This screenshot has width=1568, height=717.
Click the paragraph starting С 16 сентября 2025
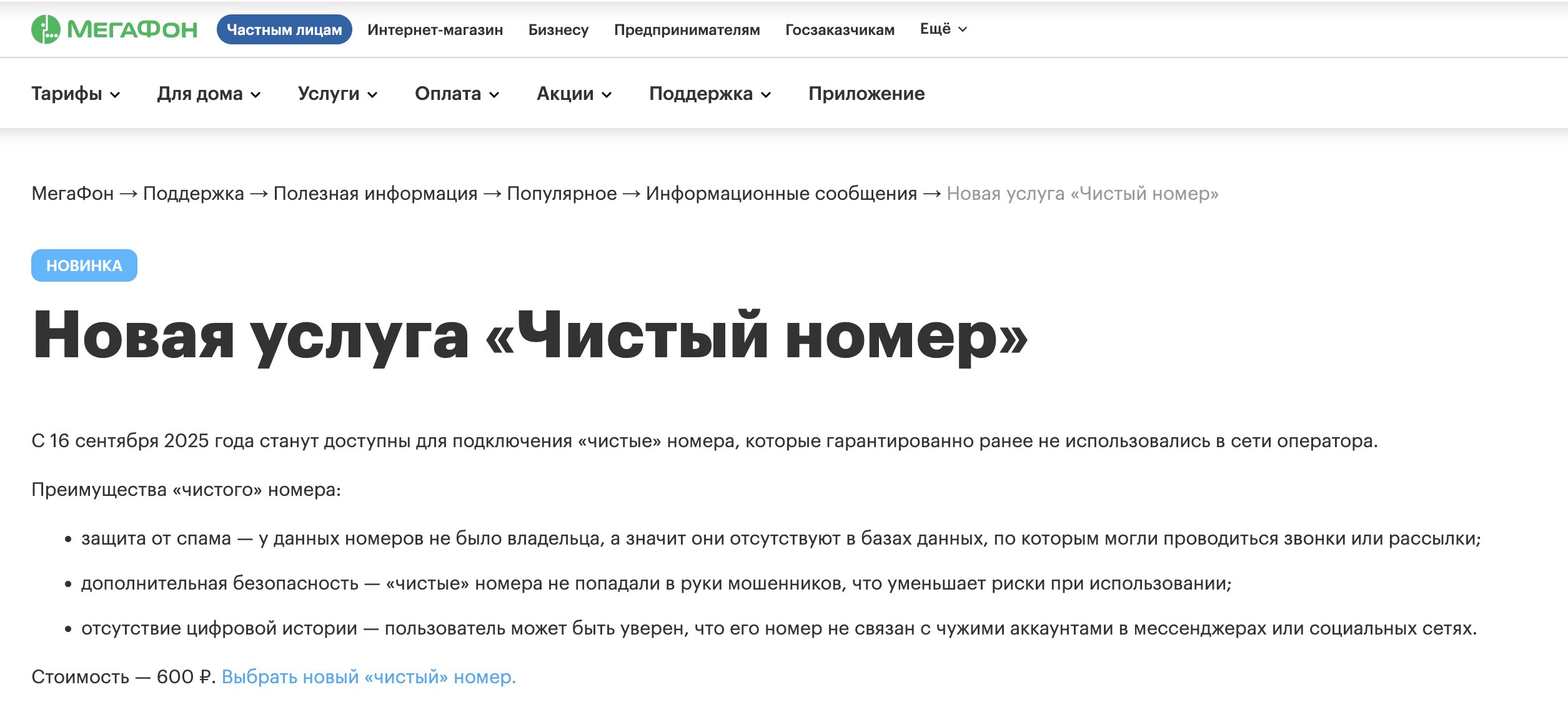tap(705, 441)
